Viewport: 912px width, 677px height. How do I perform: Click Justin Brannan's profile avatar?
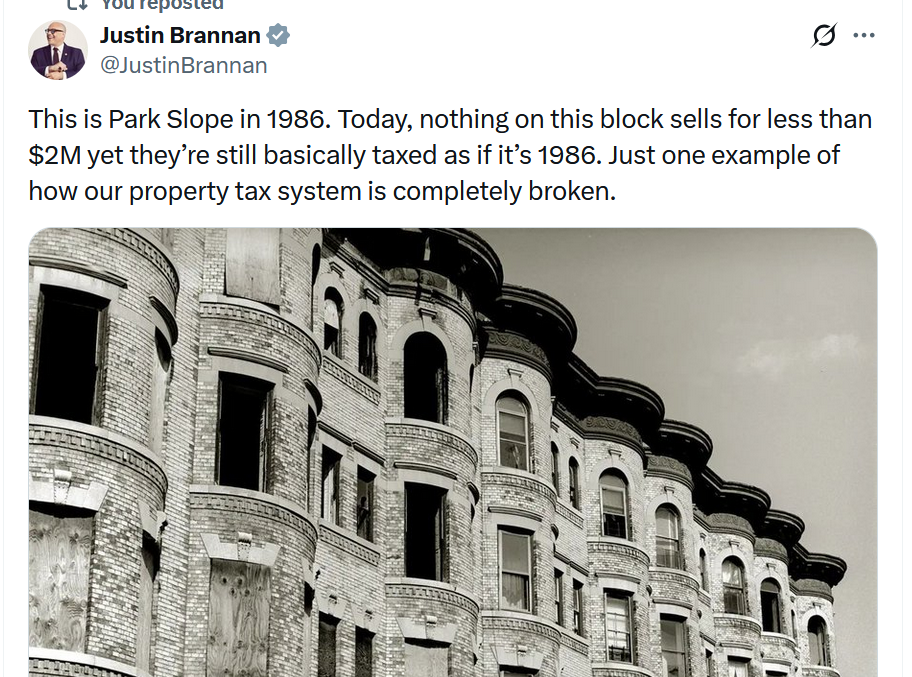click(58, 50)
